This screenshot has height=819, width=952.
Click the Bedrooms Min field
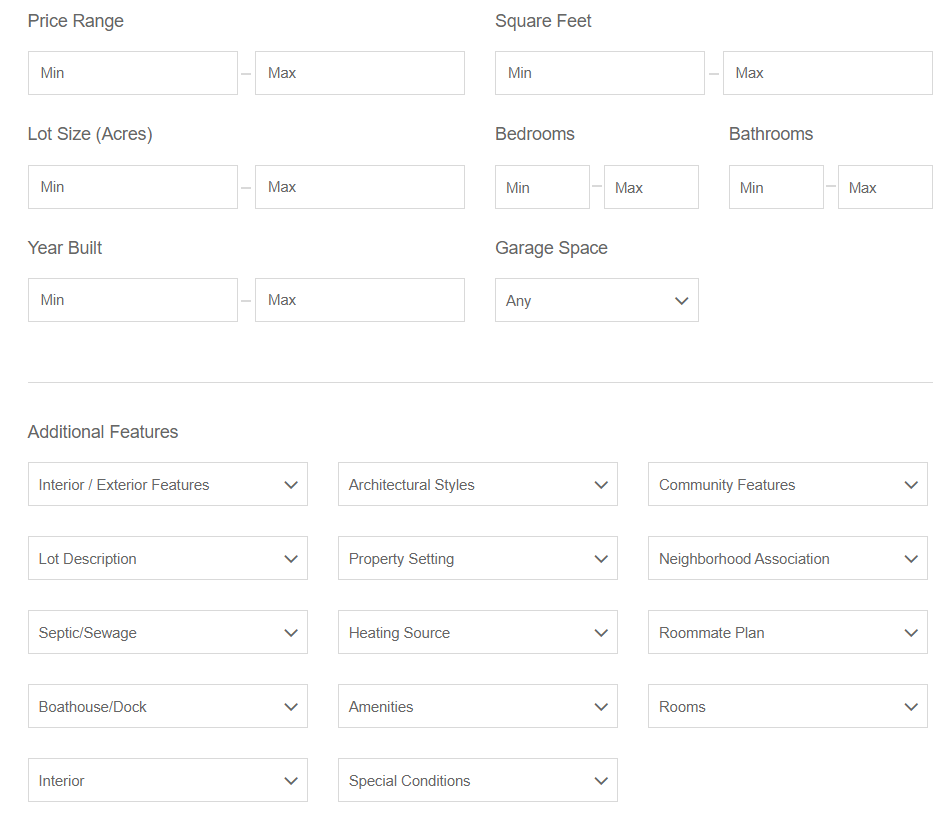(x=542, y=187)
